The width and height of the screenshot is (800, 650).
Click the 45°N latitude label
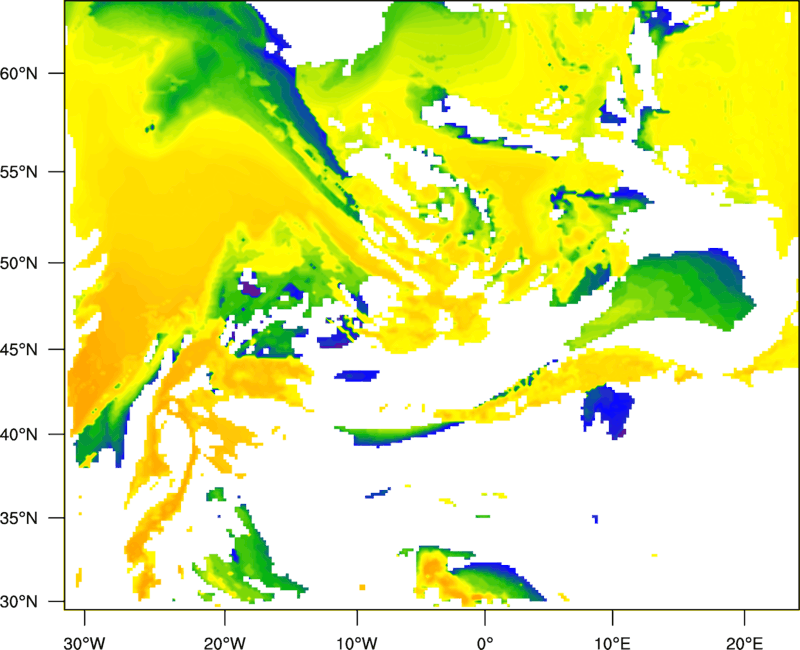point(19,349)
